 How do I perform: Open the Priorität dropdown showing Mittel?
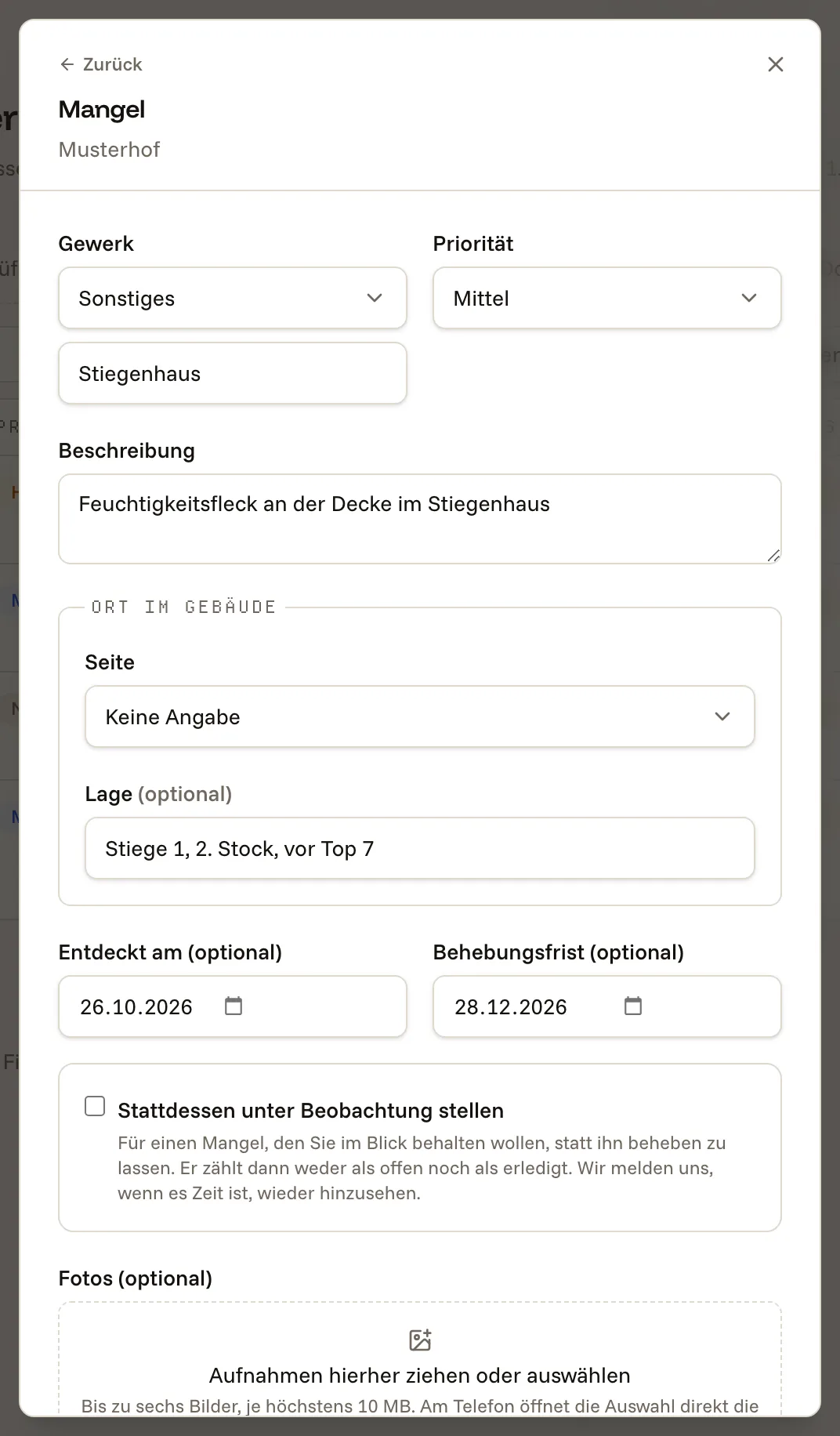coord(607,298)
